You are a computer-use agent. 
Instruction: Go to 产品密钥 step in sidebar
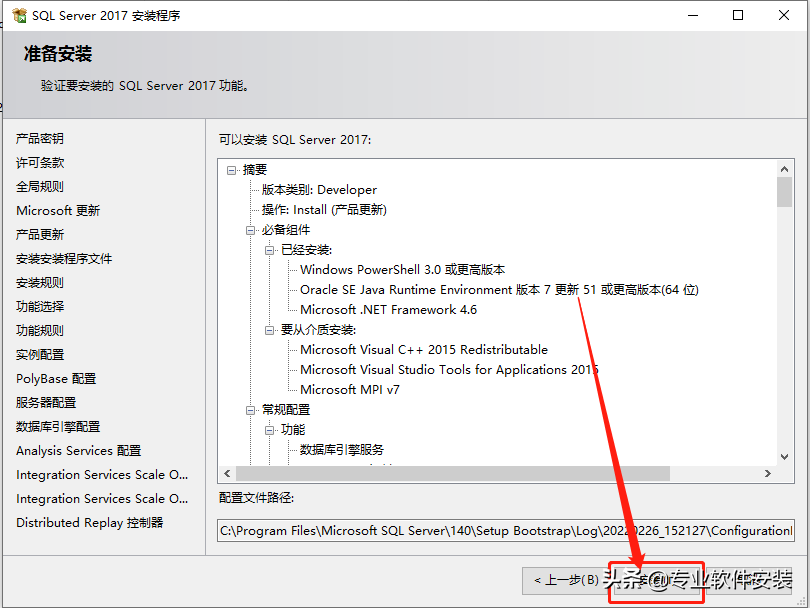tap(40, 138)
